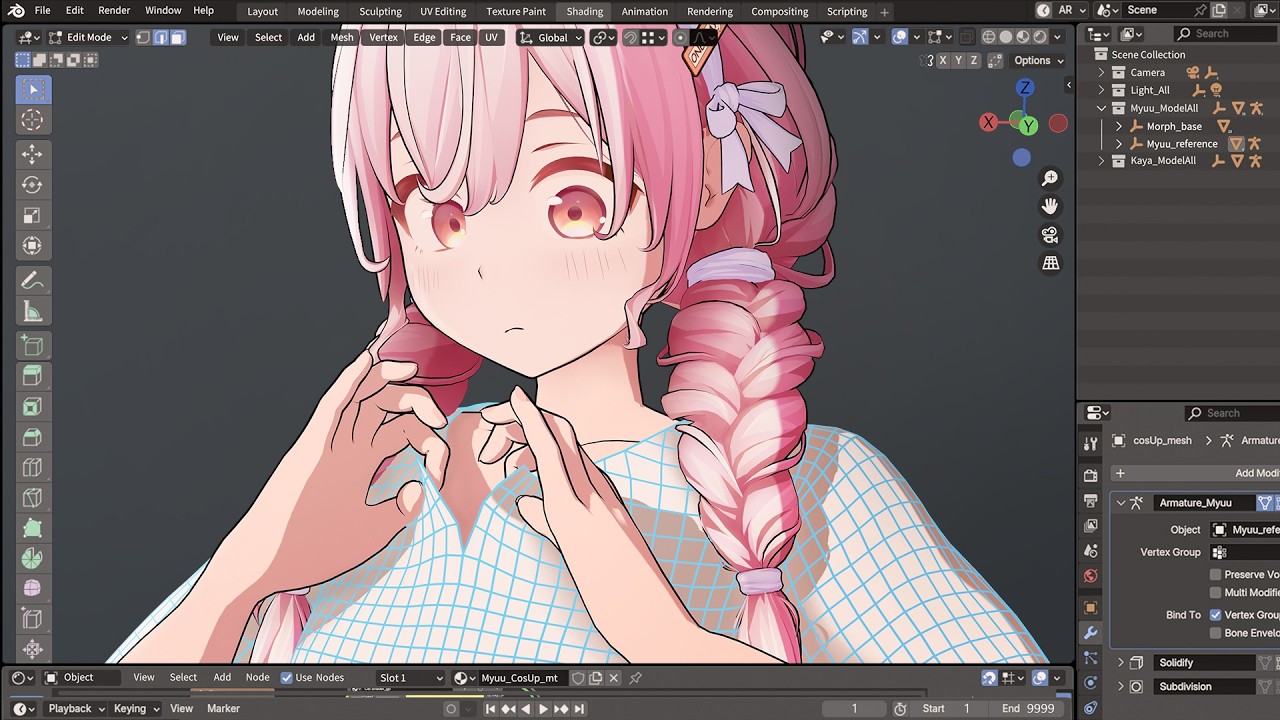Select the Transform tool
The width and height of the screenshot is (1280, 720).
click(32, 246)
